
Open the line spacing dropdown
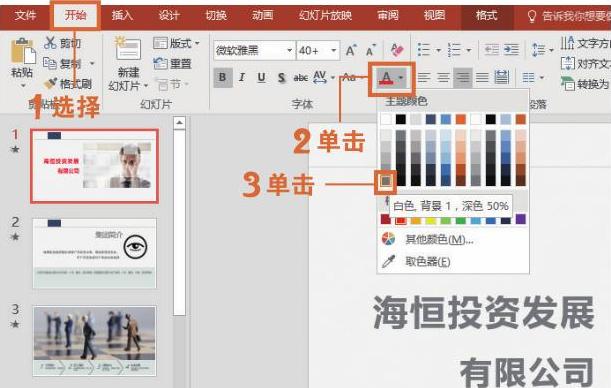[x=542, y=50]
